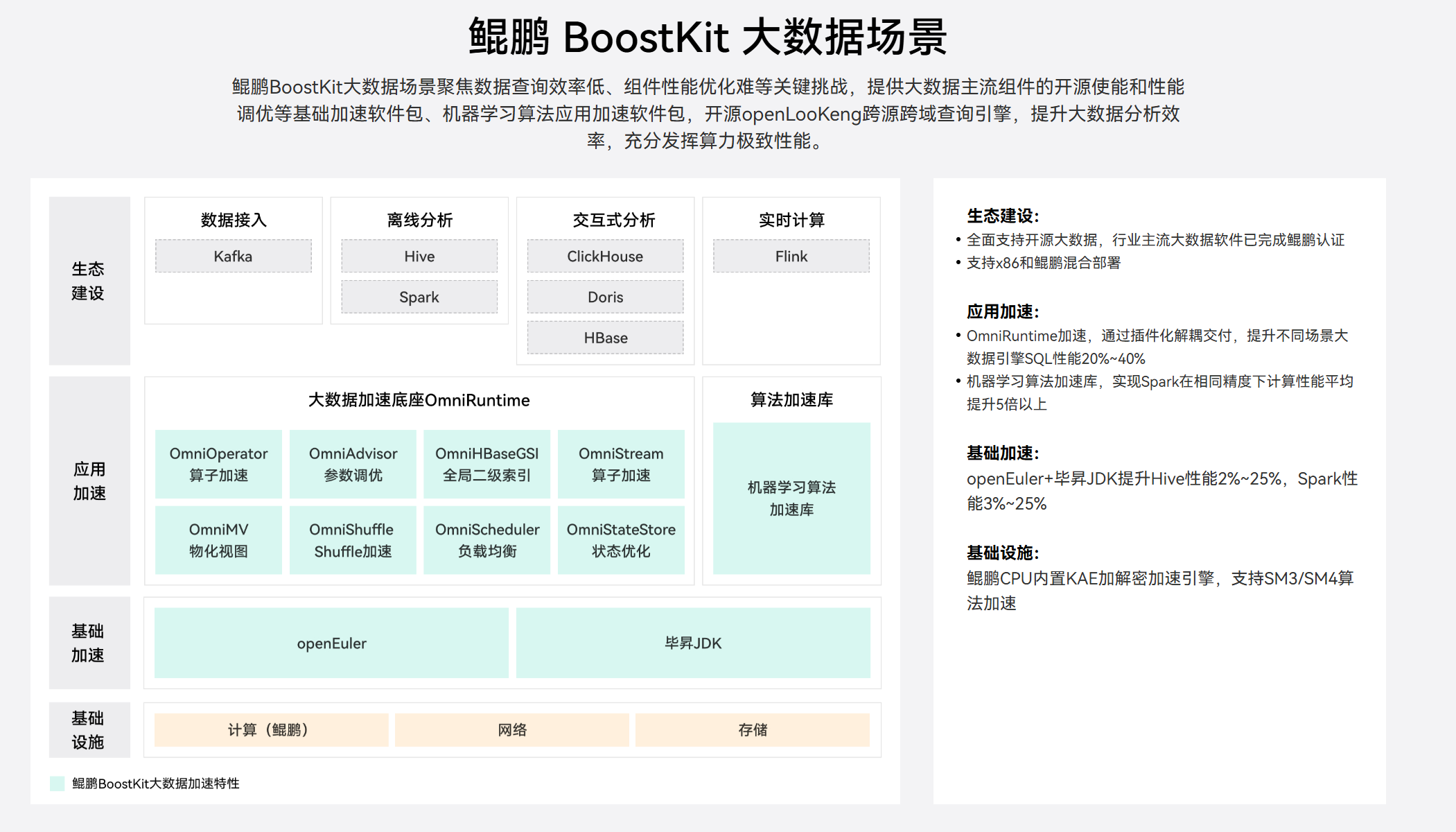Open the OmniShuffle Shuffle加速 tile
The height and width of the screenshot is (832, 1456).
pyautogui.click(x=353, y=539)
